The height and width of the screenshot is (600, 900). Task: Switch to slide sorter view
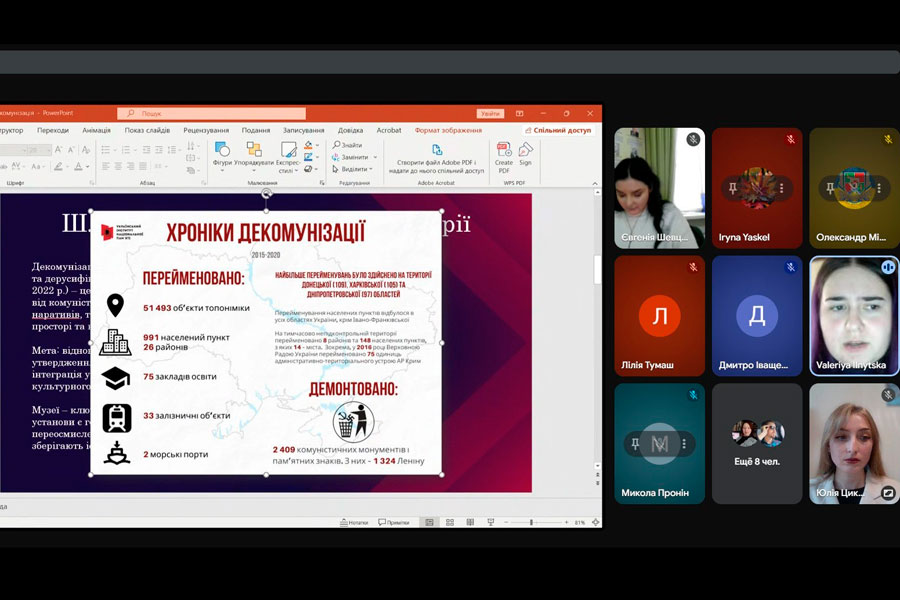coord(449,522)
